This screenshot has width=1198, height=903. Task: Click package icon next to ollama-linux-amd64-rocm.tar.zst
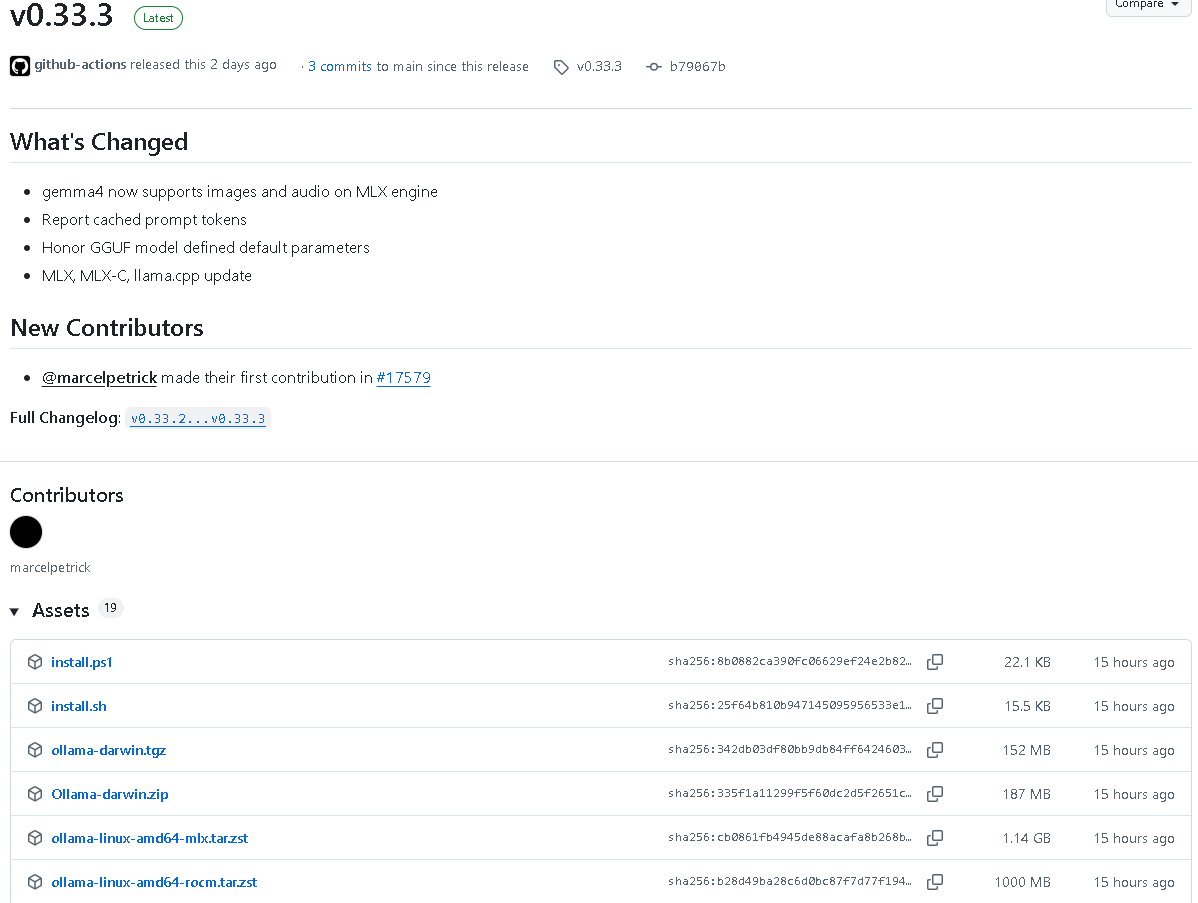coord(35,882)
